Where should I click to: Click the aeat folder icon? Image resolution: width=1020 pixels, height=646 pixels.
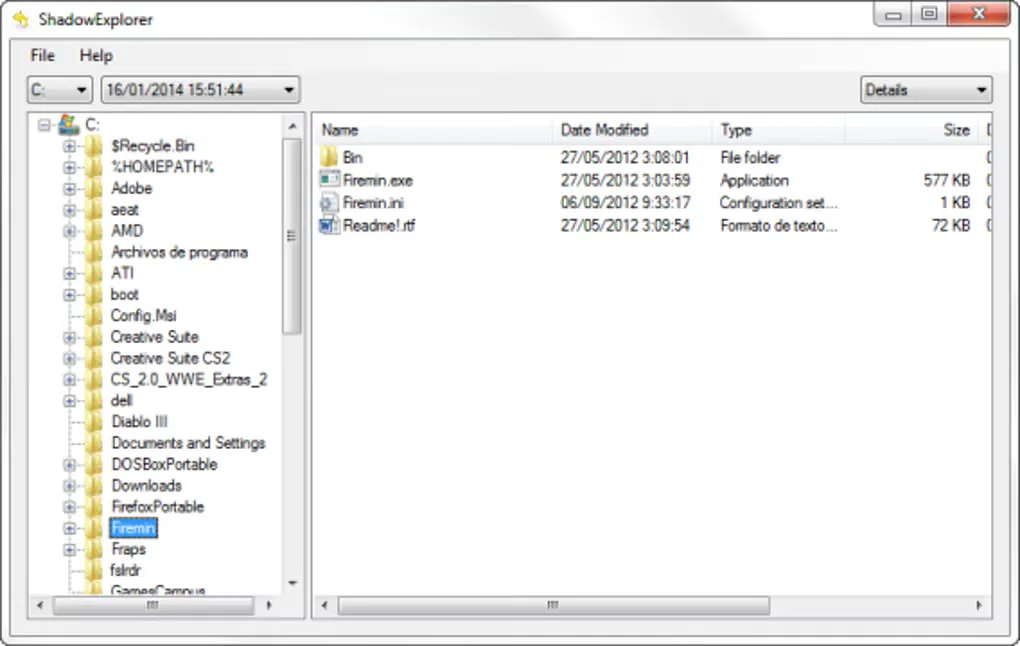94,209
